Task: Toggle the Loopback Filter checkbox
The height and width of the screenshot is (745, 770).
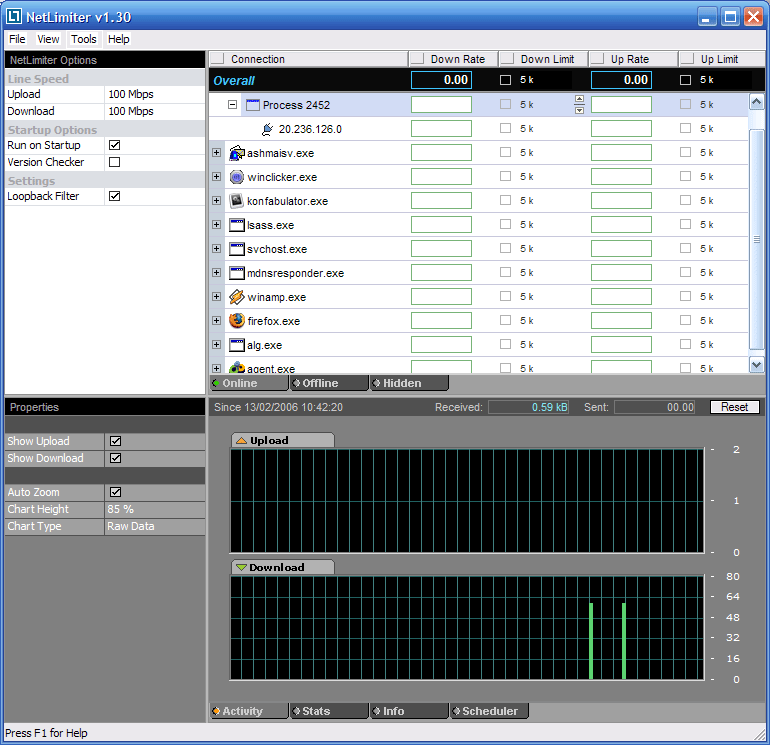Action: click(x=114, y=196)
